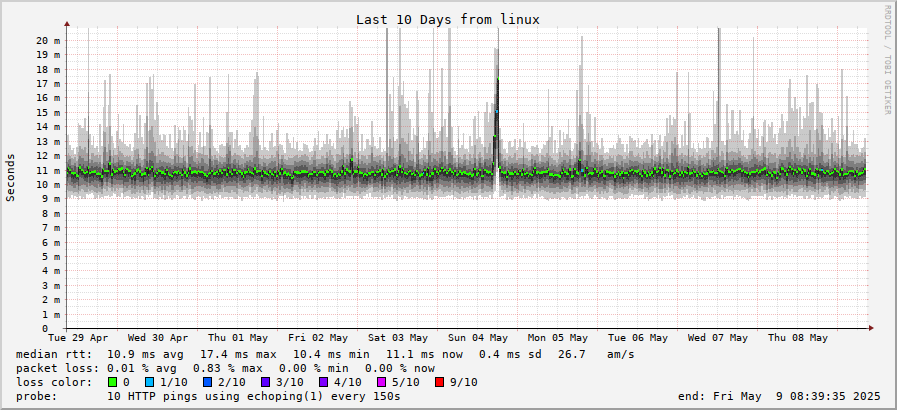Click the 'Mon 05 May' date label
Viewport: 897px width, 410px height.
tap(558, 338)
